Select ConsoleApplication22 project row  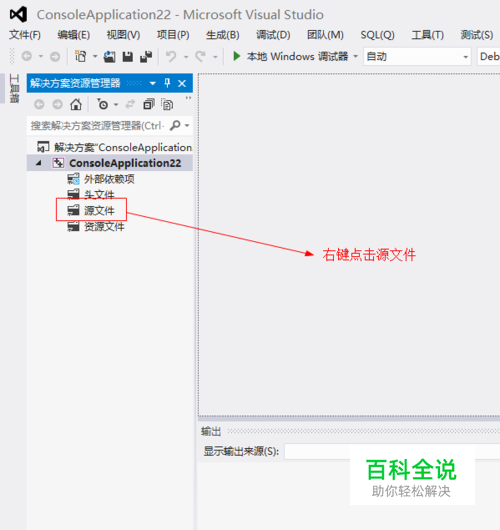[110, 163]
